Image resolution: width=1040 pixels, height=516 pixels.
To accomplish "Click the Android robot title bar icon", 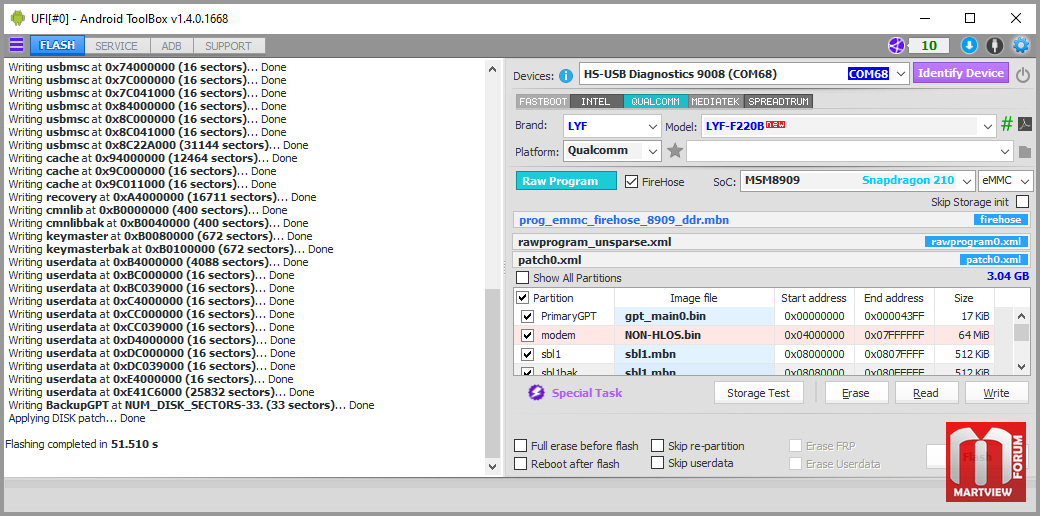I will tap(17, 19).
